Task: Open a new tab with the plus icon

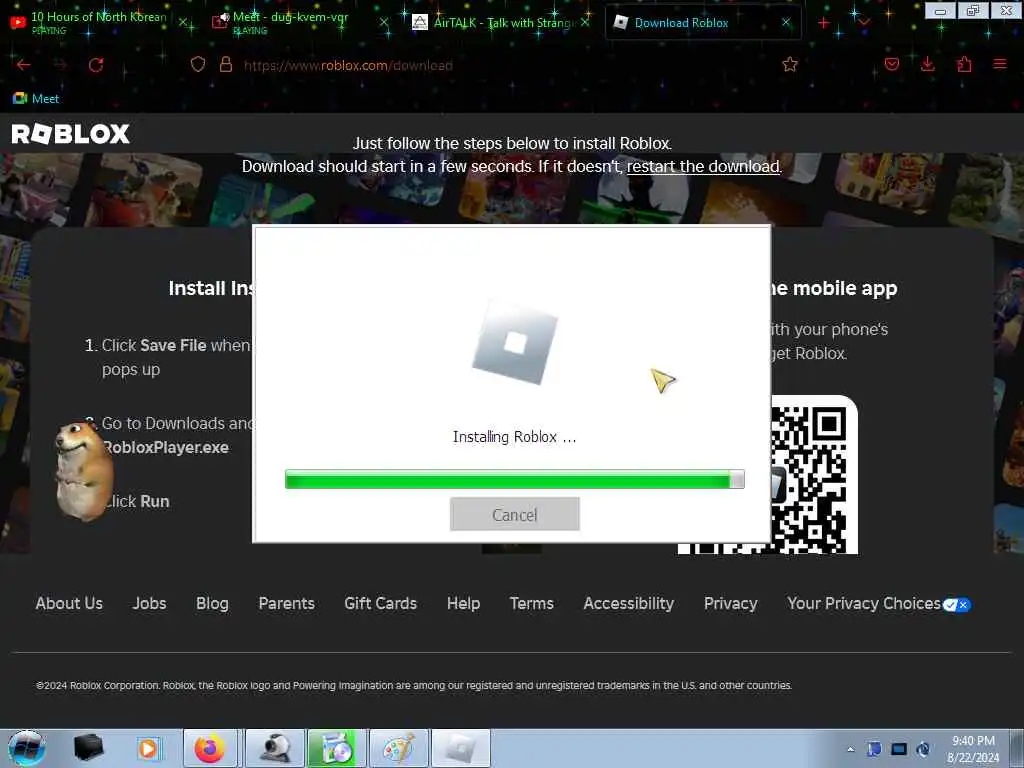Action: pos(824,24)
